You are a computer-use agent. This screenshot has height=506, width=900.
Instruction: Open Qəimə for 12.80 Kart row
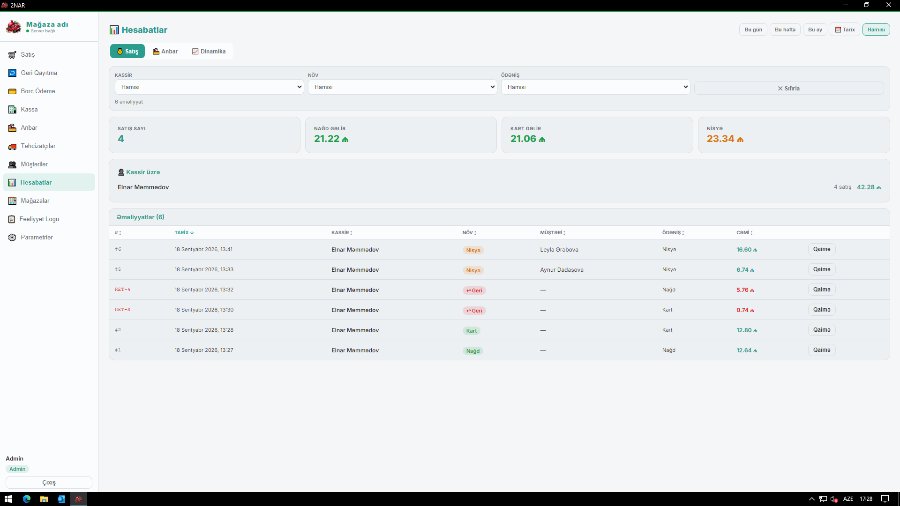coord(821,330)
